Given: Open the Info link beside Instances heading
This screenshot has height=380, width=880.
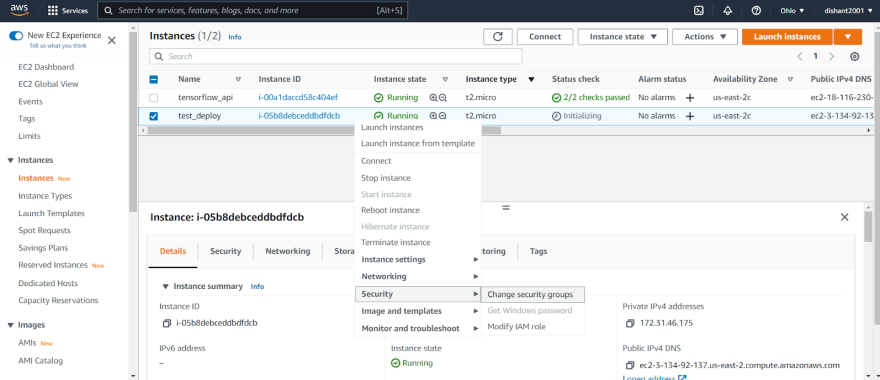Looking at the screenshot, I should click(x=235, y=37).
